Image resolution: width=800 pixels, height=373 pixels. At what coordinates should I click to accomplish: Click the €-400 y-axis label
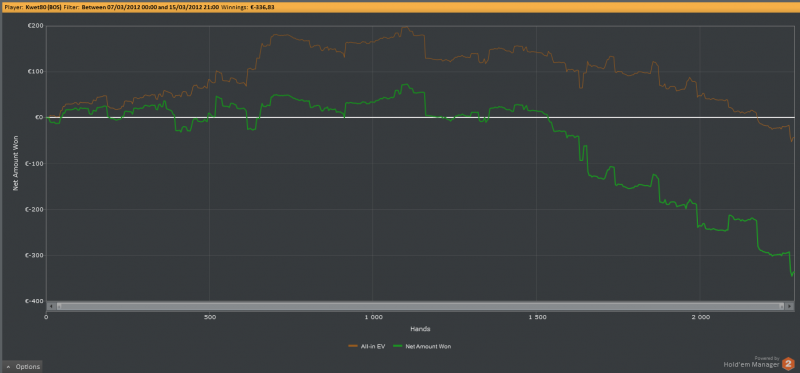pyautogui.click(x=35, y=301)
